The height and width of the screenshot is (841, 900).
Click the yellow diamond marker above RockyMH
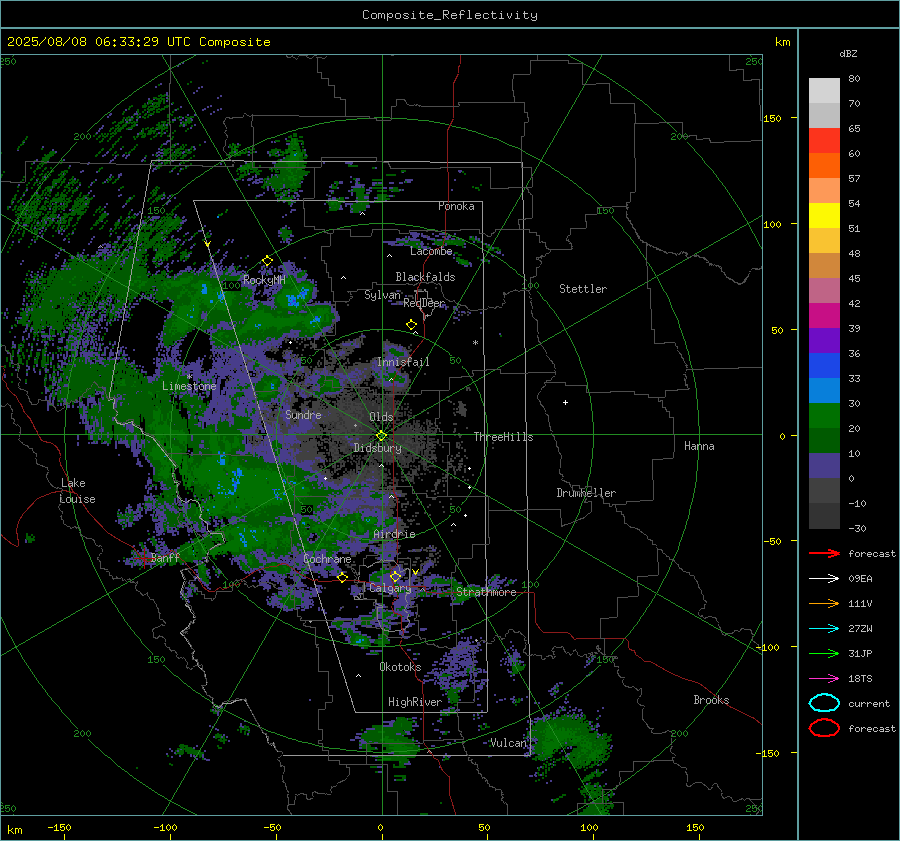click(267, 261)
